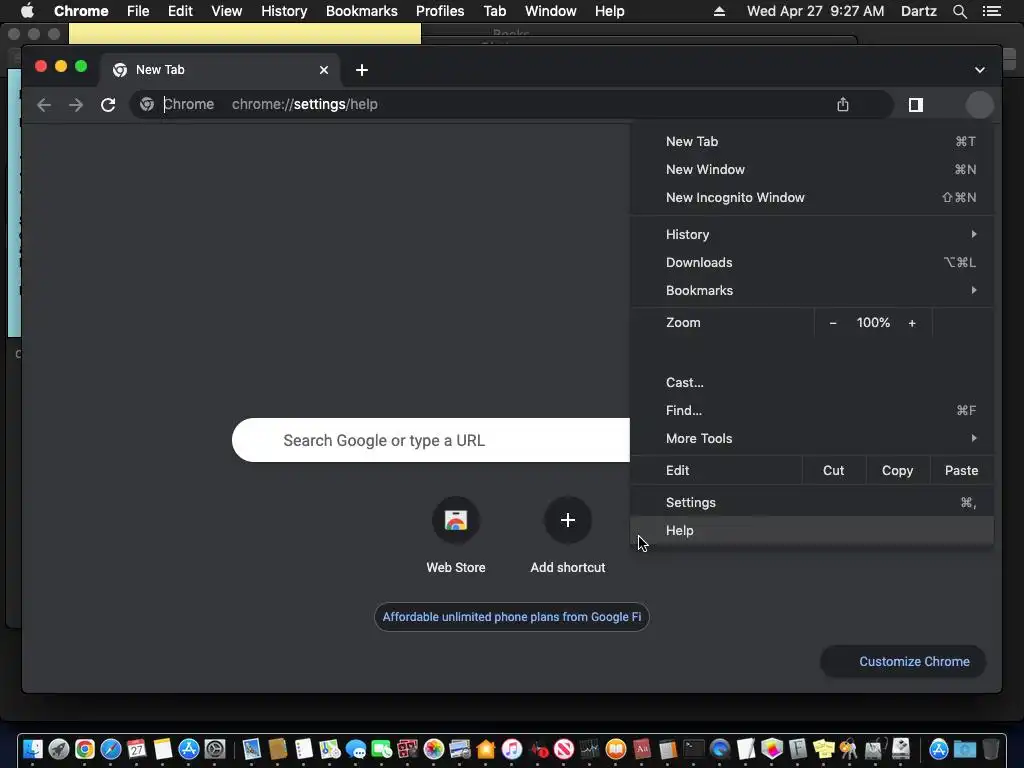The image size is (1024, 768).
Task: Open the Window menu in menu bar
Action: [551, 11]
